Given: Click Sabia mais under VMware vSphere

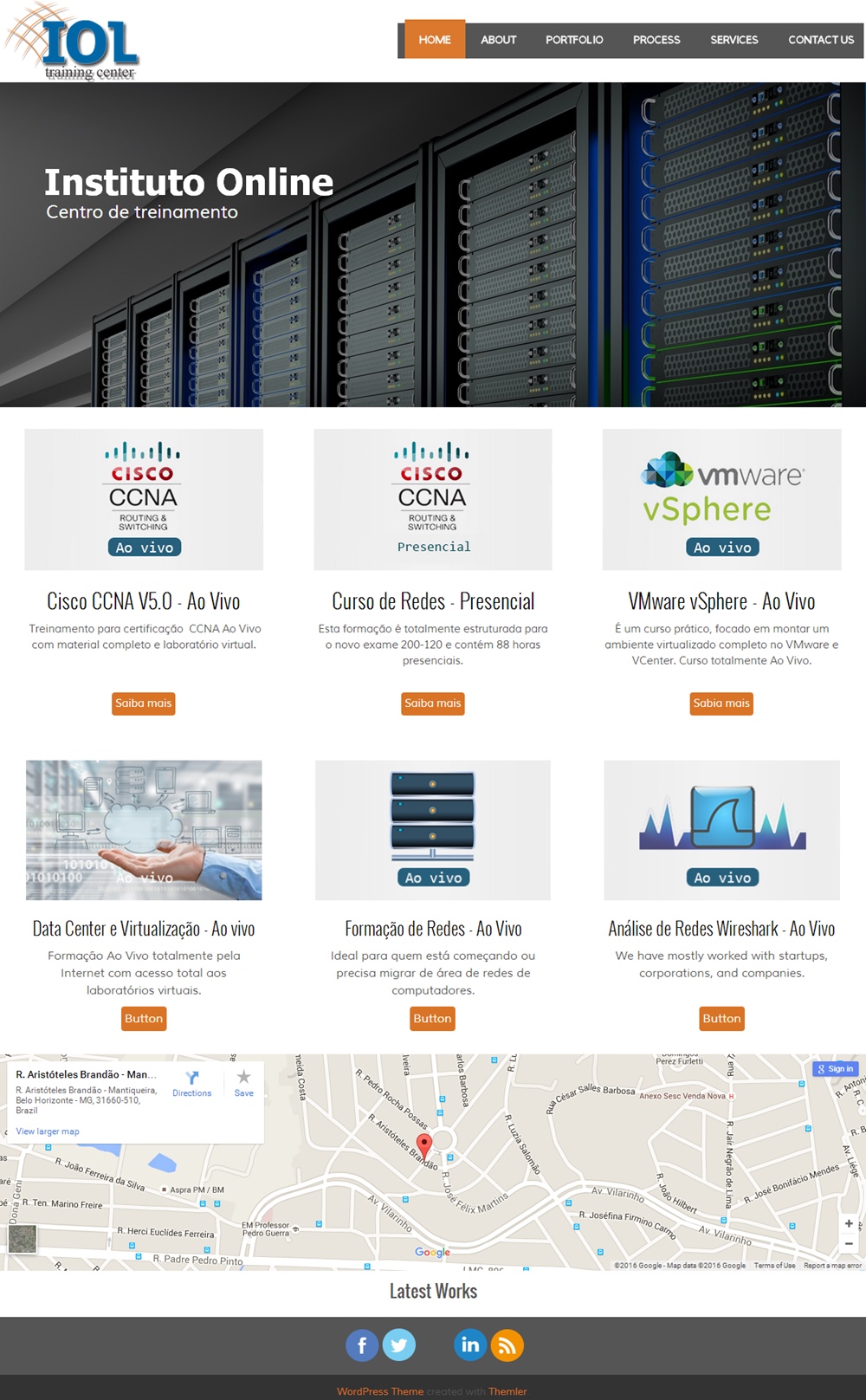Looking at the screenshot, I should tap(721, 703).
